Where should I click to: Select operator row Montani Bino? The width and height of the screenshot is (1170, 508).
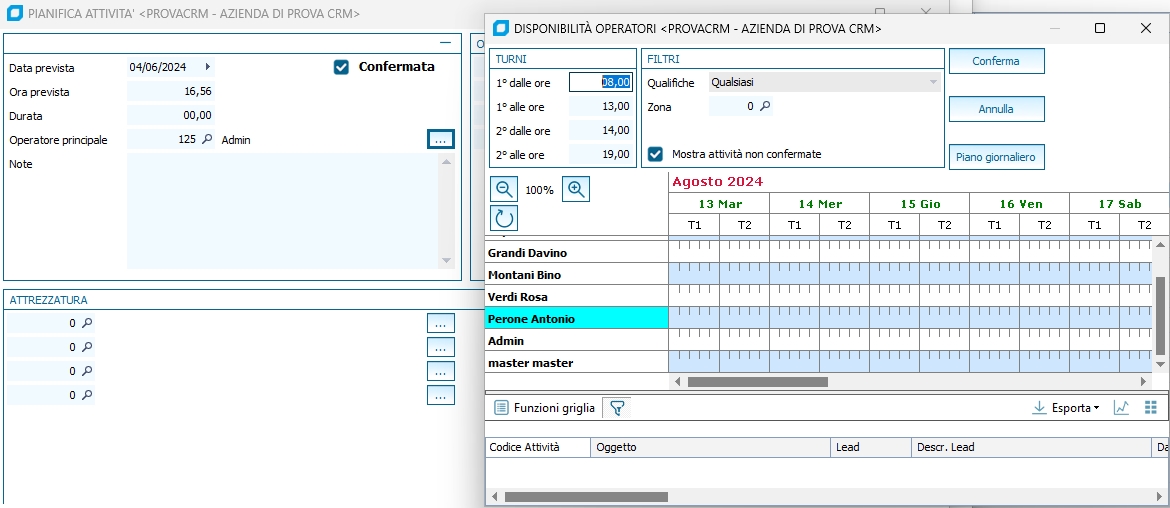pos(576,275)
